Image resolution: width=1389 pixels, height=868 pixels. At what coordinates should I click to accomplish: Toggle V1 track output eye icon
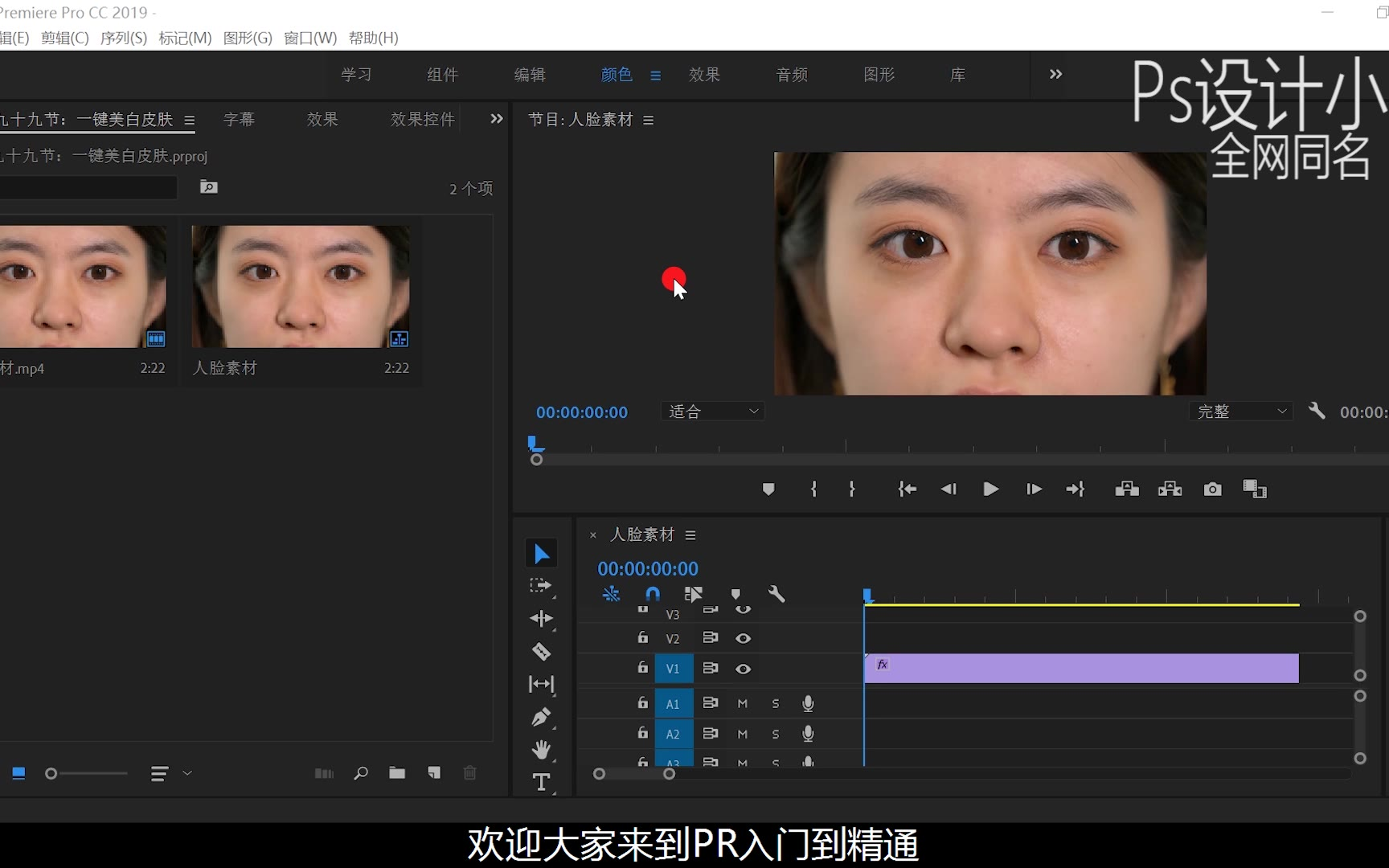tap(743, 669)
